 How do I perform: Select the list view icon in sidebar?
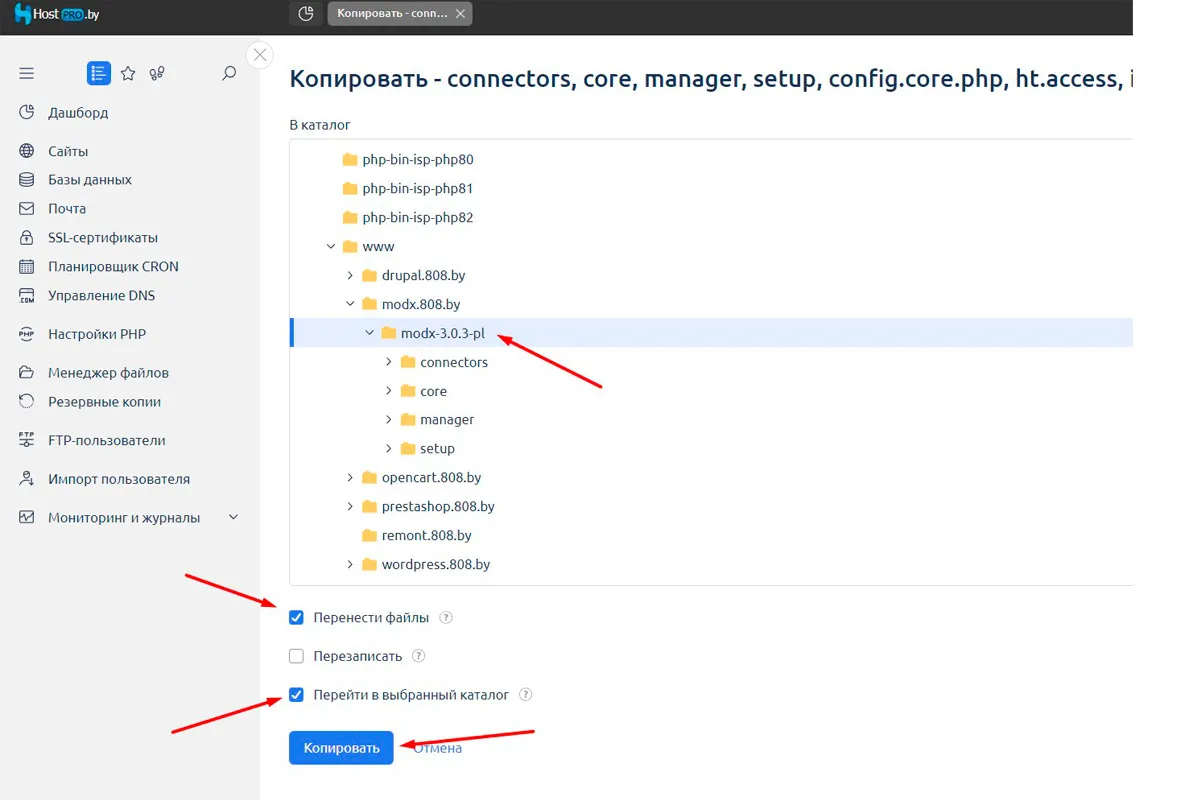(x=98, y=73)
